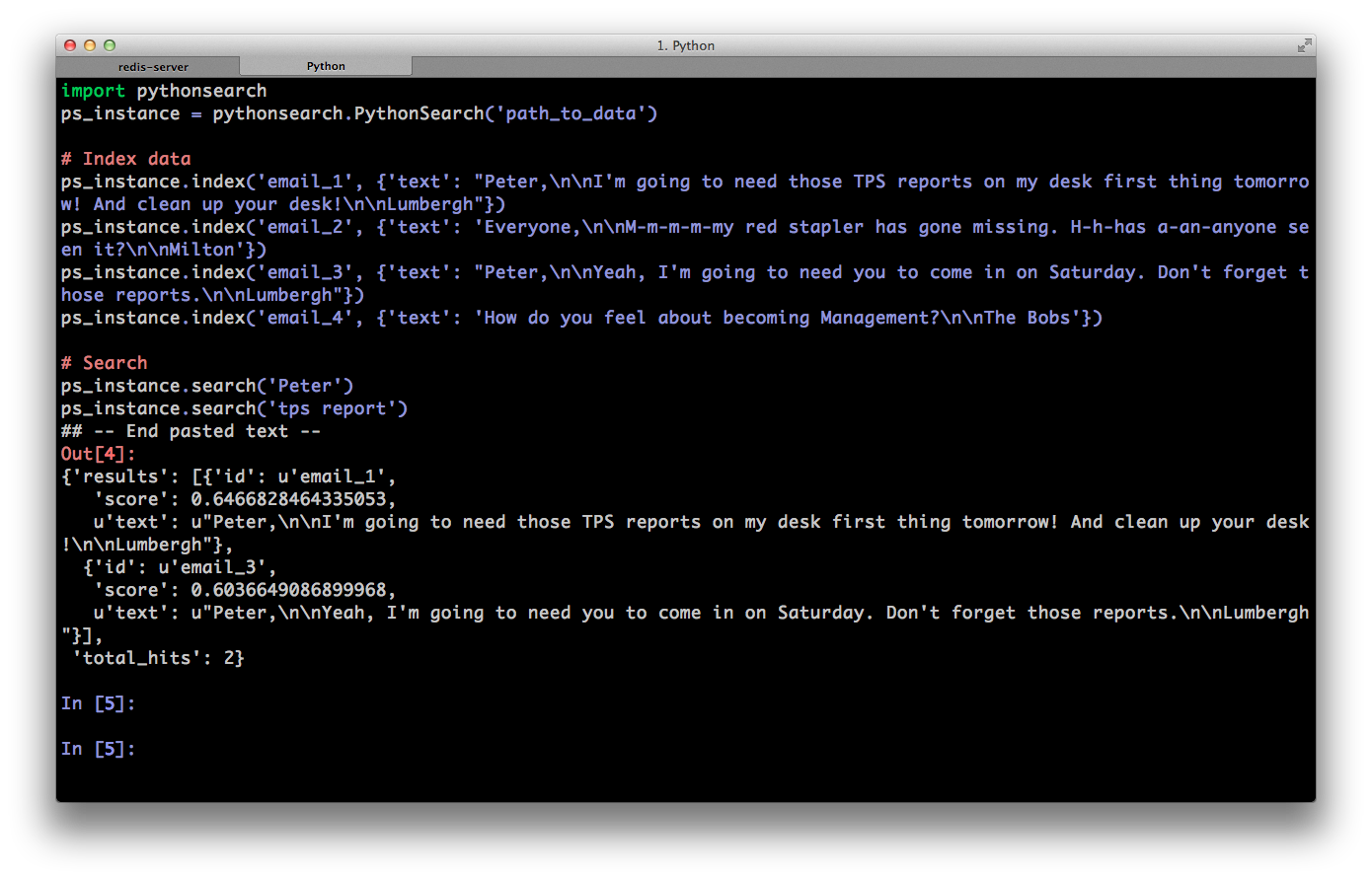Click 'email_3' in the index call
1372x880 pixels.
pyautogui.click(x=305, y=272)
